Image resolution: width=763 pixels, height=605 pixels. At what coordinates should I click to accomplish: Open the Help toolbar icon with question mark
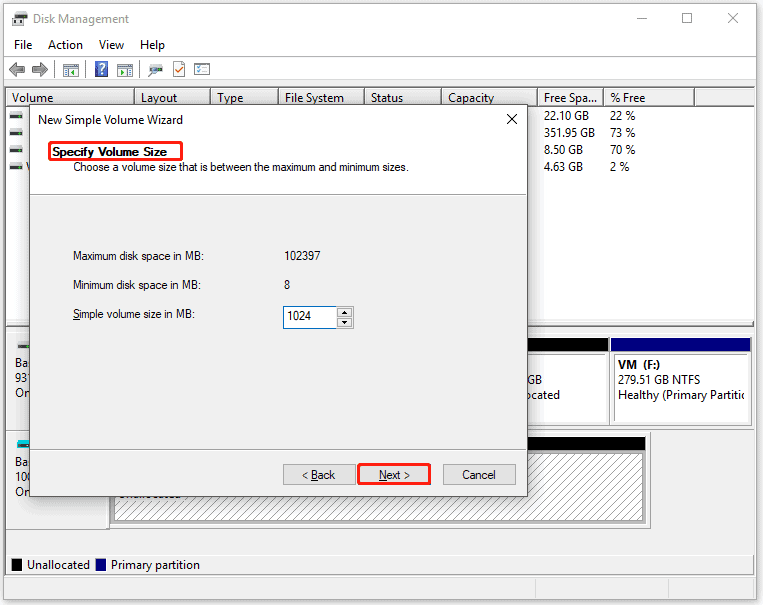pos(101,69)
